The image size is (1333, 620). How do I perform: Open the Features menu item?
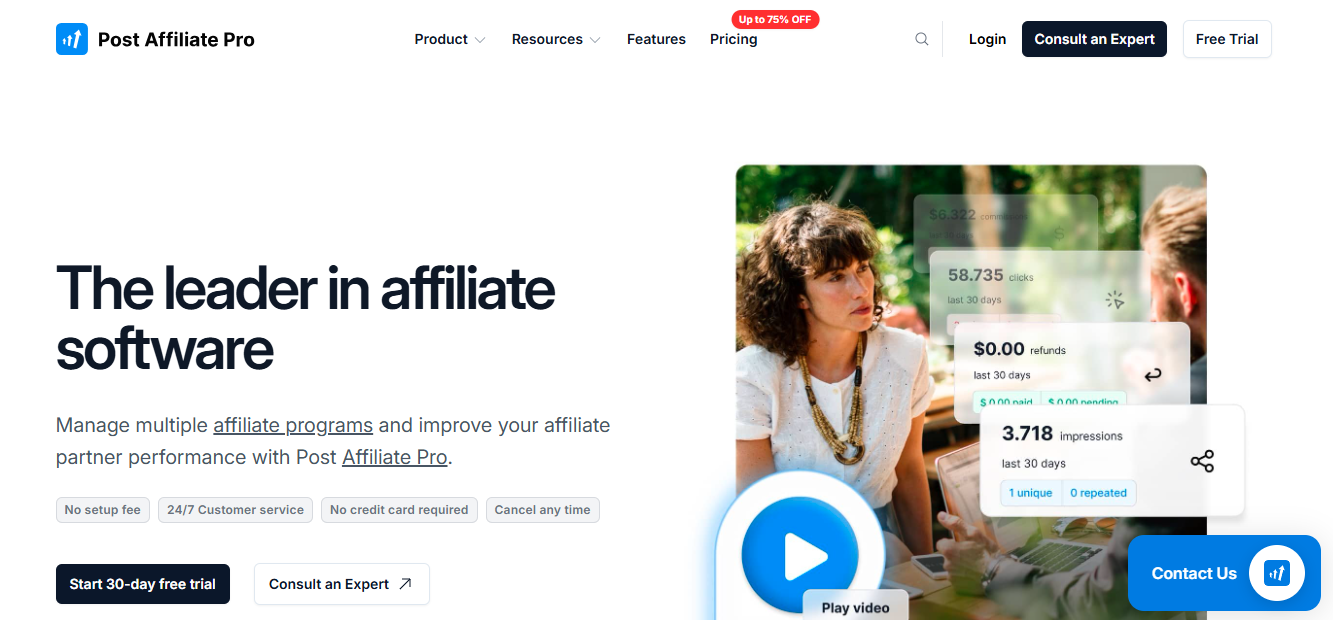point(656,39)
